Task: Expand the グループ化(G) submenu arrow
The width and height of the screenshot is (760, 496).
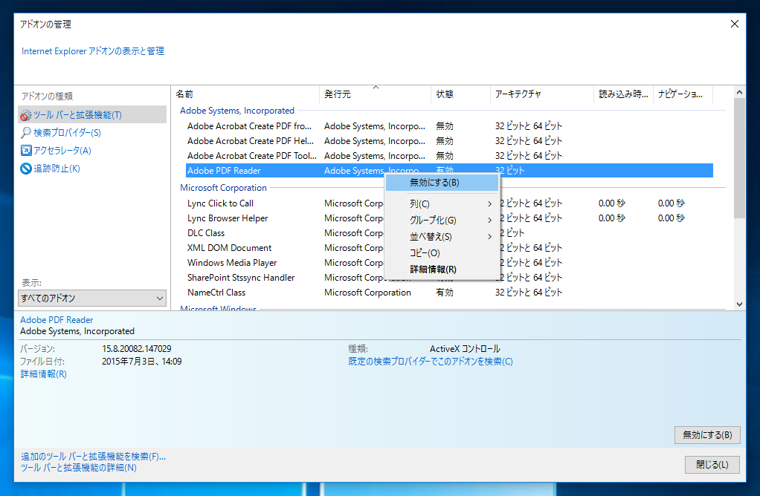Action: click(x=490, y=220)
